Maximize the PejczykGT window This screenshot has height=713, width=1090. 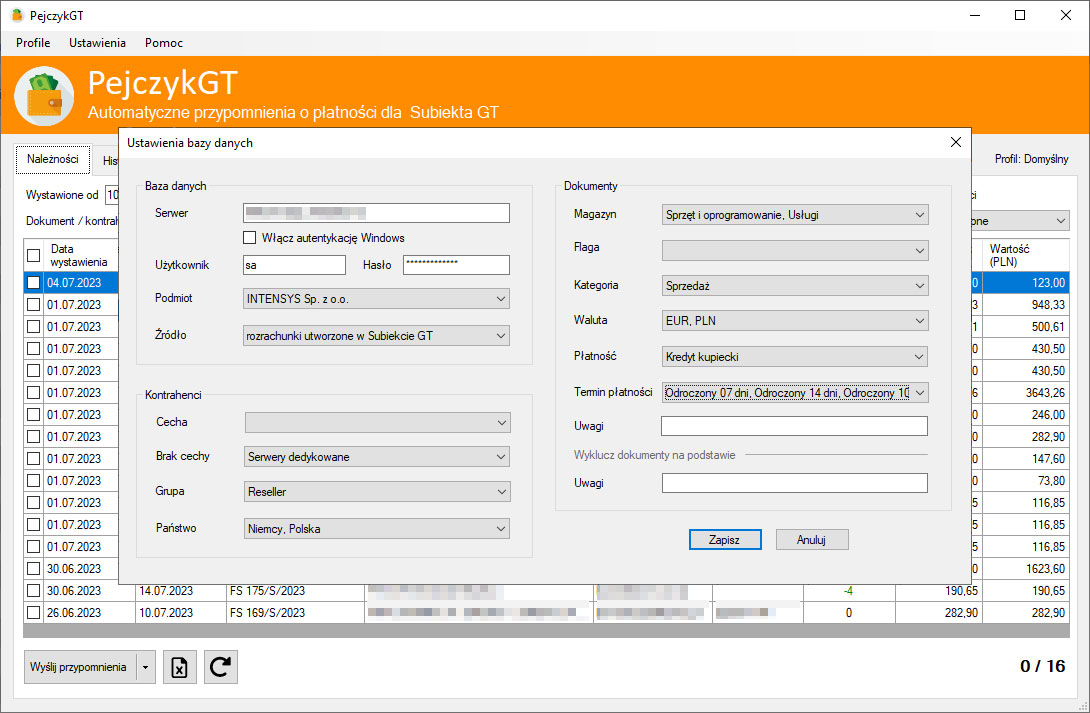(1020, 15)
